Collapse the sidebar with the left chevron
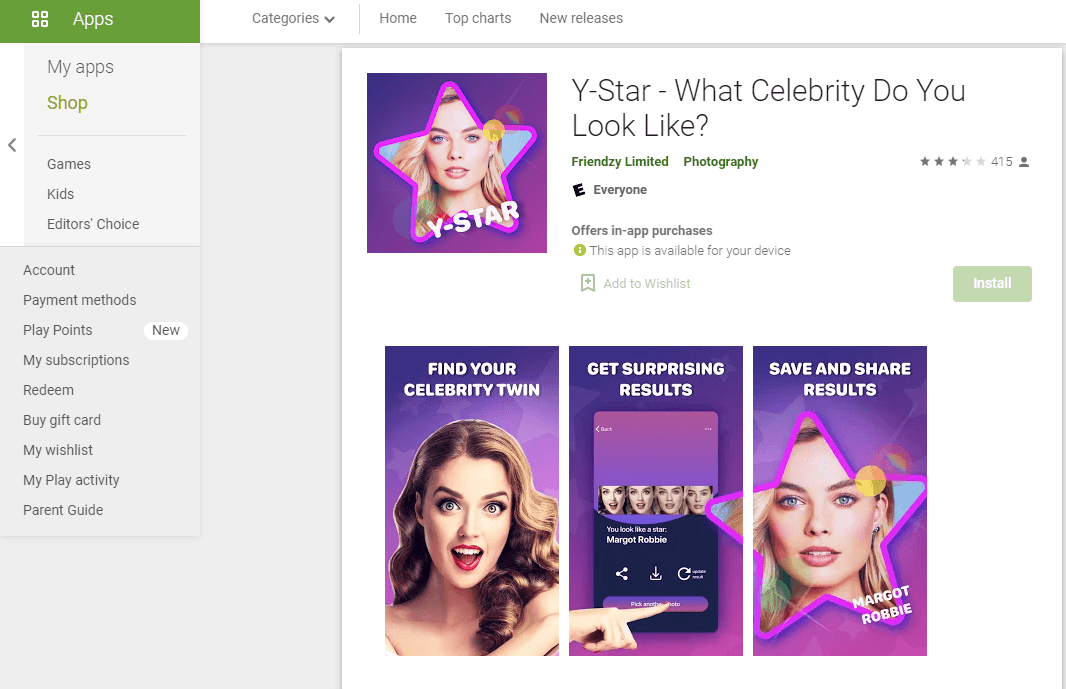 tap(12, 145)
